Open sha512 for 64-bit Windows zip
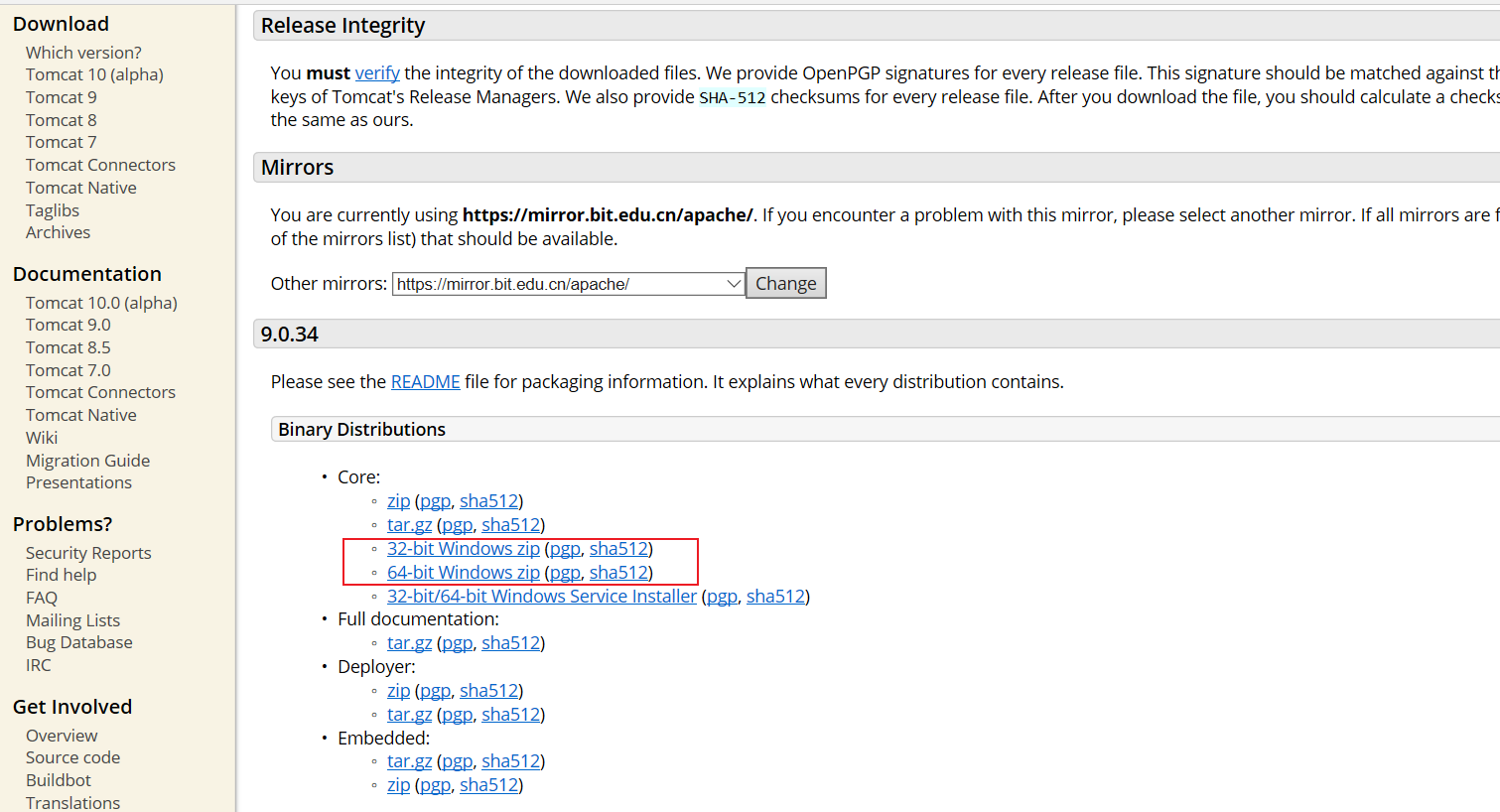1500x812 pixels. [618, 573]
